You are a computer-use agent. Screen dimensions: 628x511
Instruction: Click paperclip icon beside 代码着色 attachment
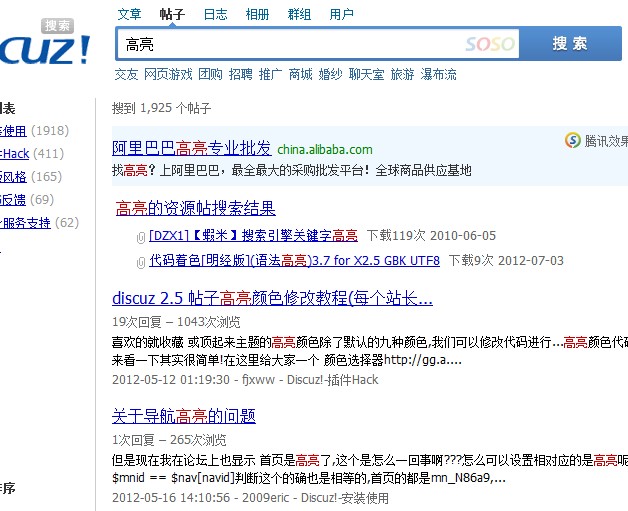click(141, 263)
